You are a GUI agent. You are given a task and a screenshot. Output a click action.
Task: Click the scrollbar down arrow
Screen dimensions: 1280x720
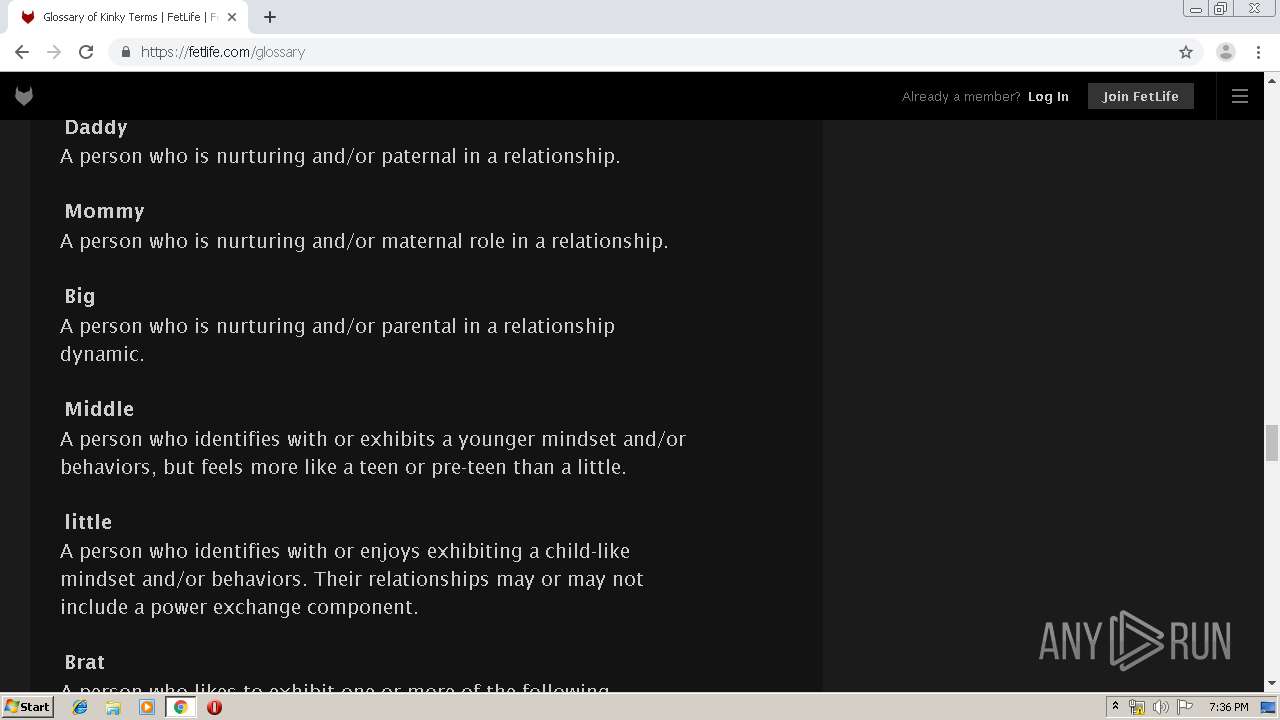tap(1272, 684)
